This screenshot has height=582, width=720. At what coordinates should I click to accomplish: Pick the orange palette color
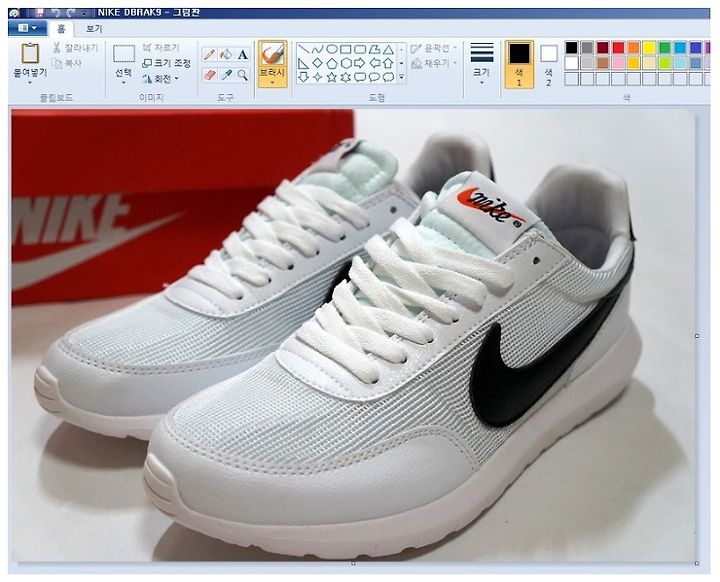[x=634, y=48]
